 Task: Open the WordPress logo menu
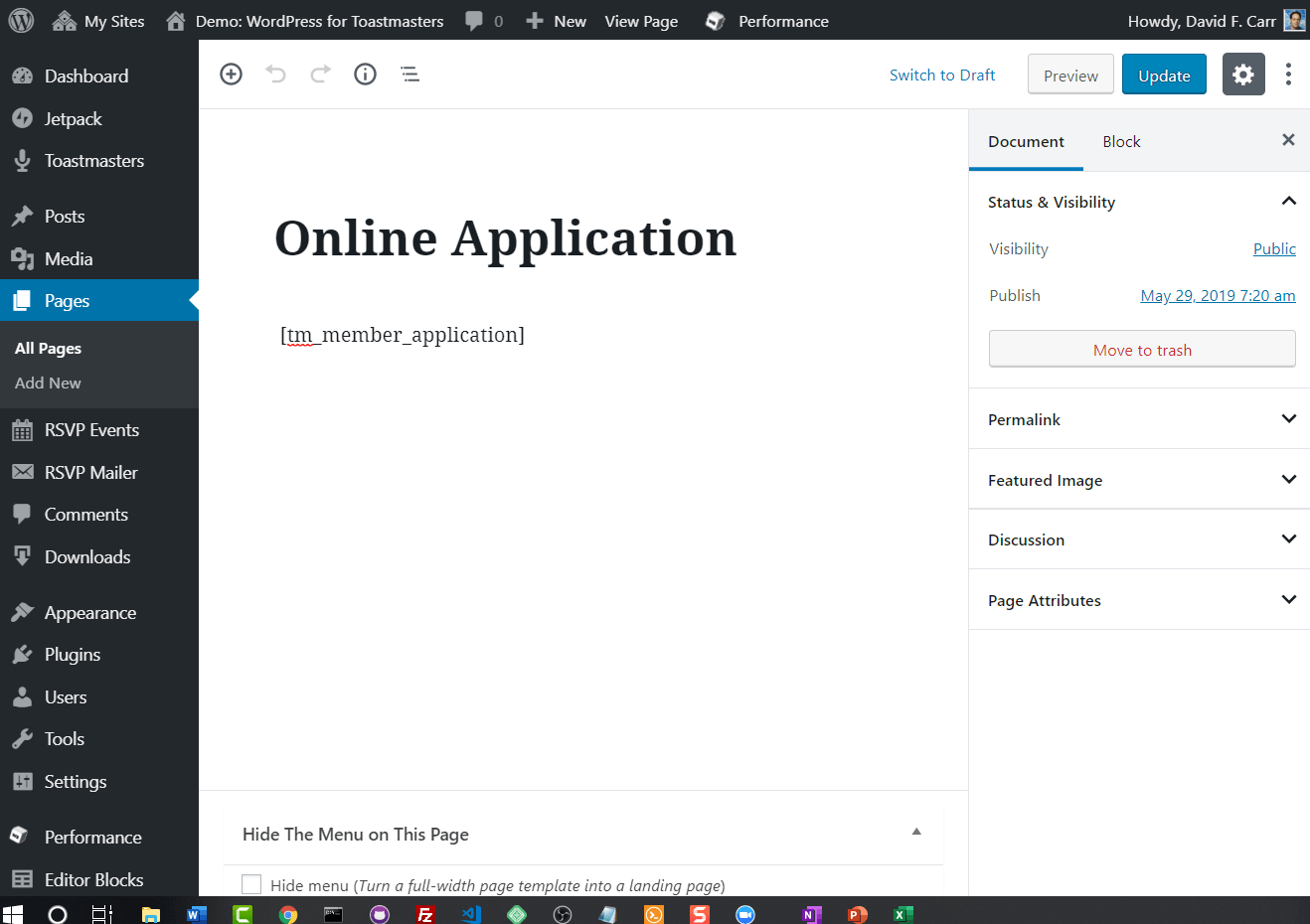click(21, 20)
